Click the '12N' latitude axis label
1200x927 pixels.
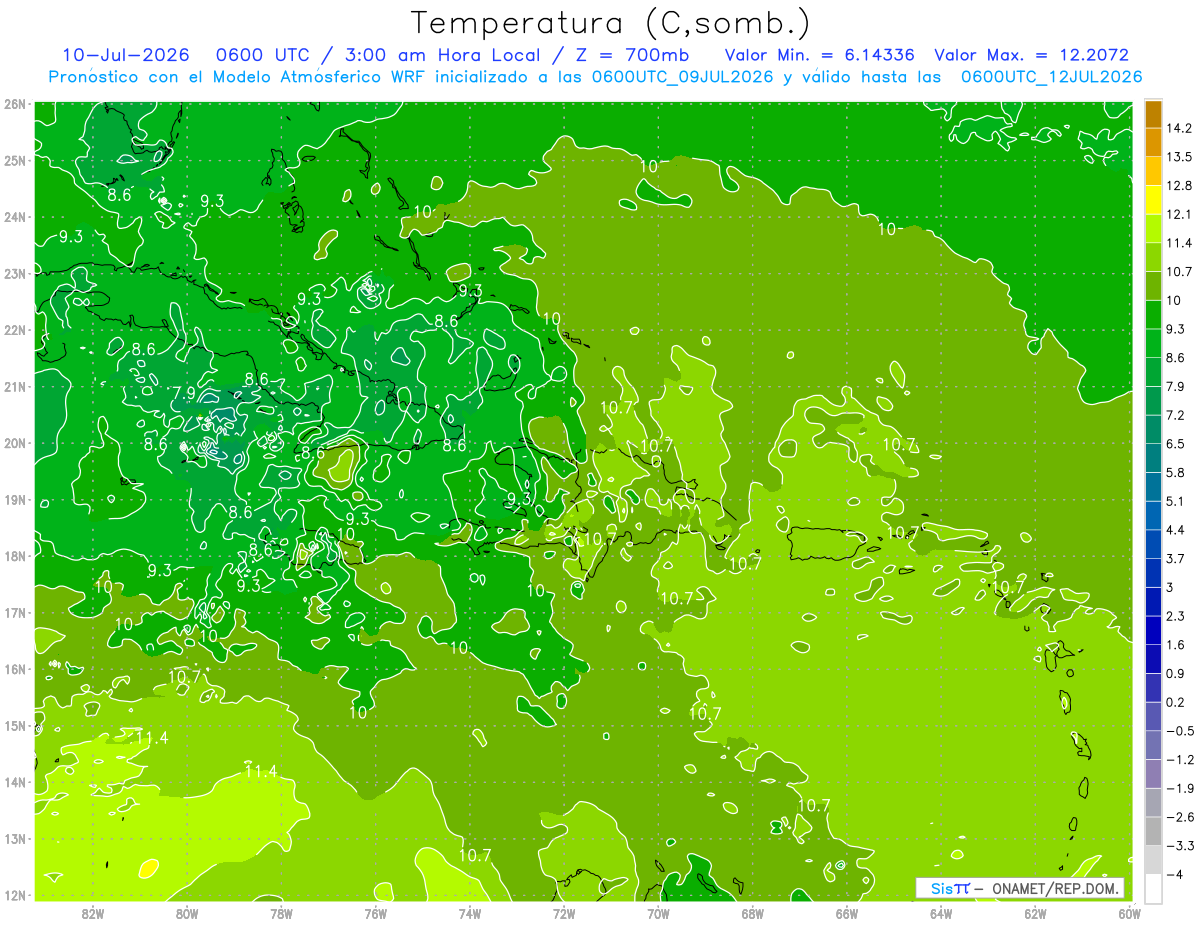click(14, 895)
